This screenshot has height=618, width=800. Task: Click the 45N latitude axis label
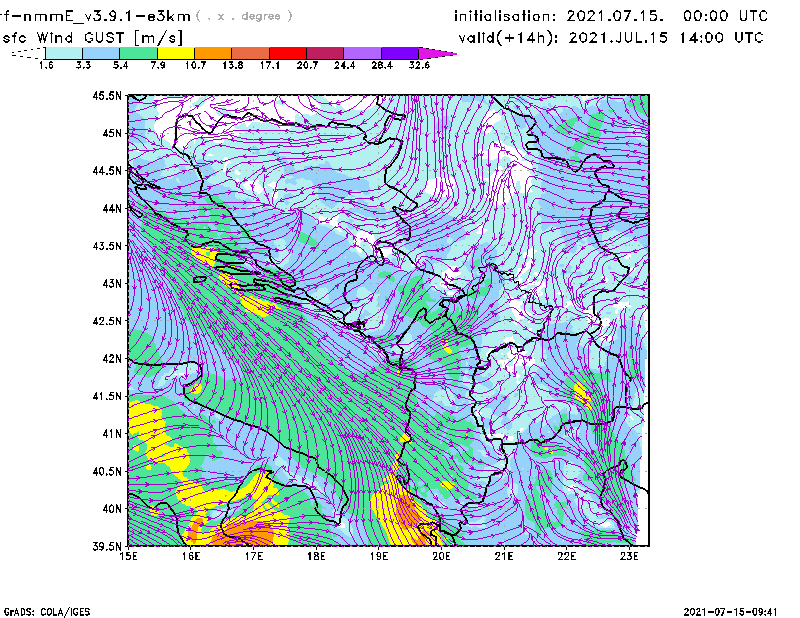click(x=112, y=133)
